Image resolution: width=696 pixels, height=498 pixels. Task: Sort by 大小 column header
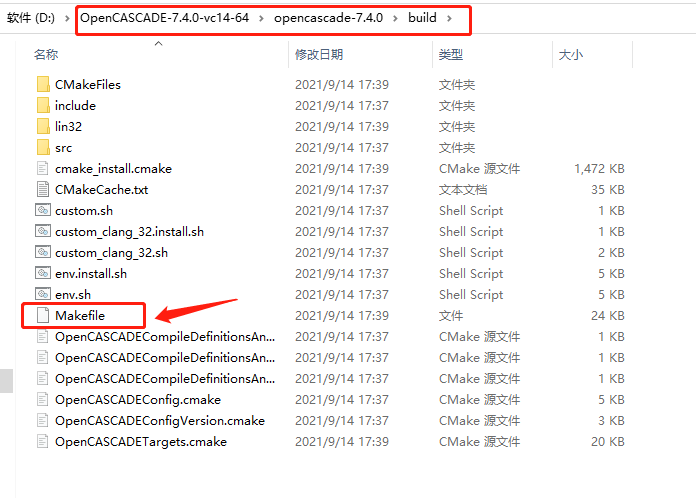coord(570,55)
